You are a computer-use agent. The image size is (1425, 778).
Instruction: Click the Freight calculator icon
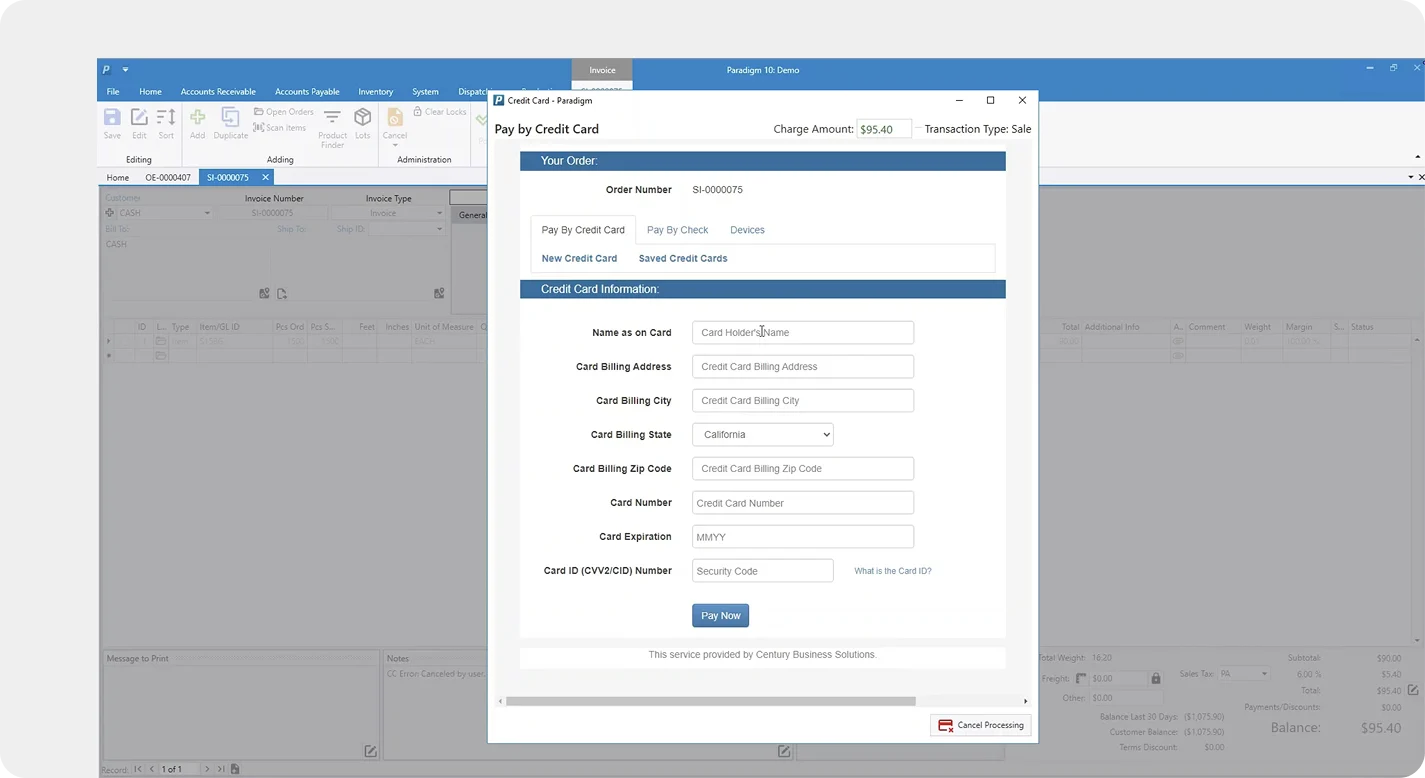point(1081,679)
